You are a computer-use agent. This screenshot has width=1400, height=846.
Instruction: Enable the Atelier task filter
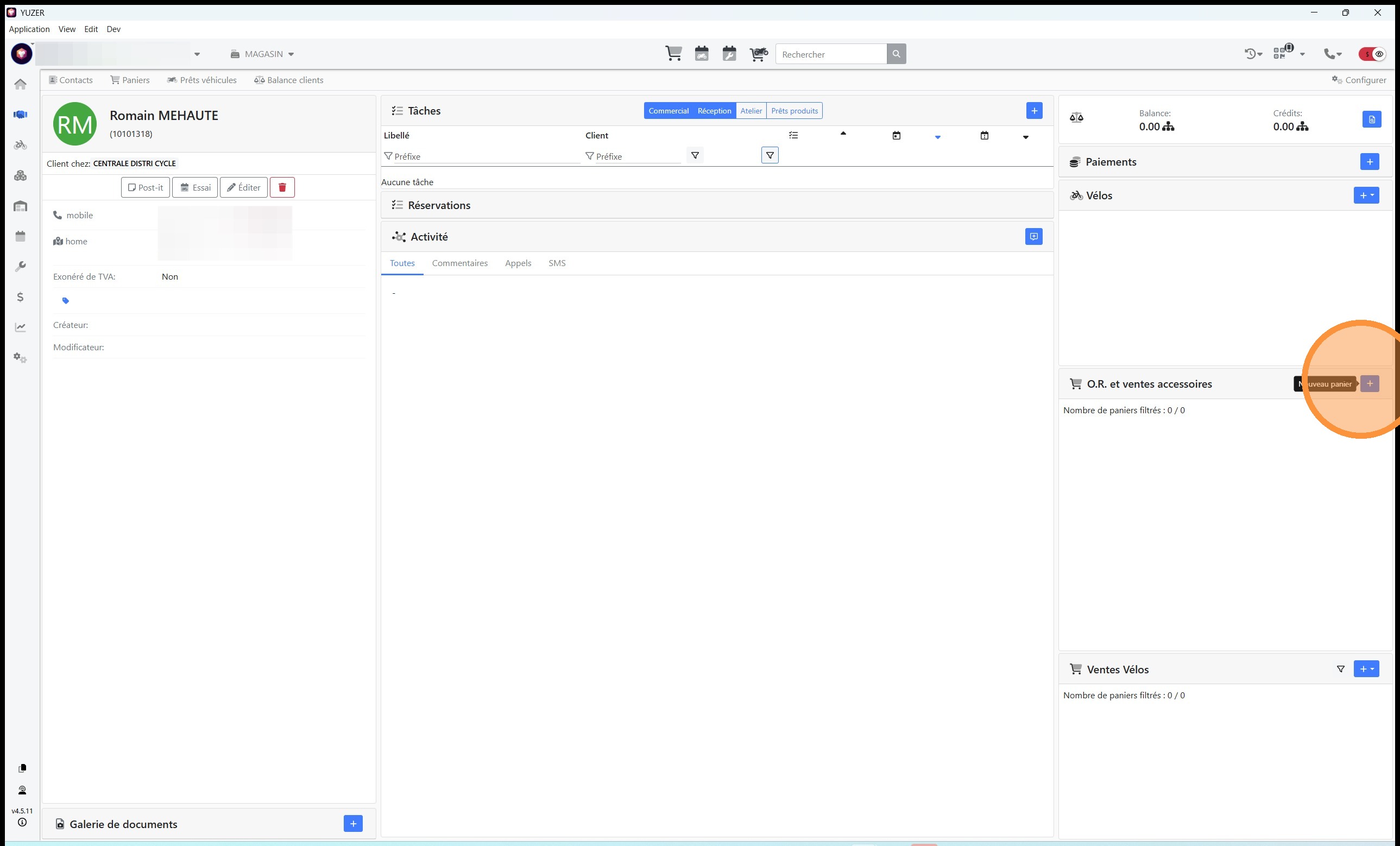click(x=751, y=111)
